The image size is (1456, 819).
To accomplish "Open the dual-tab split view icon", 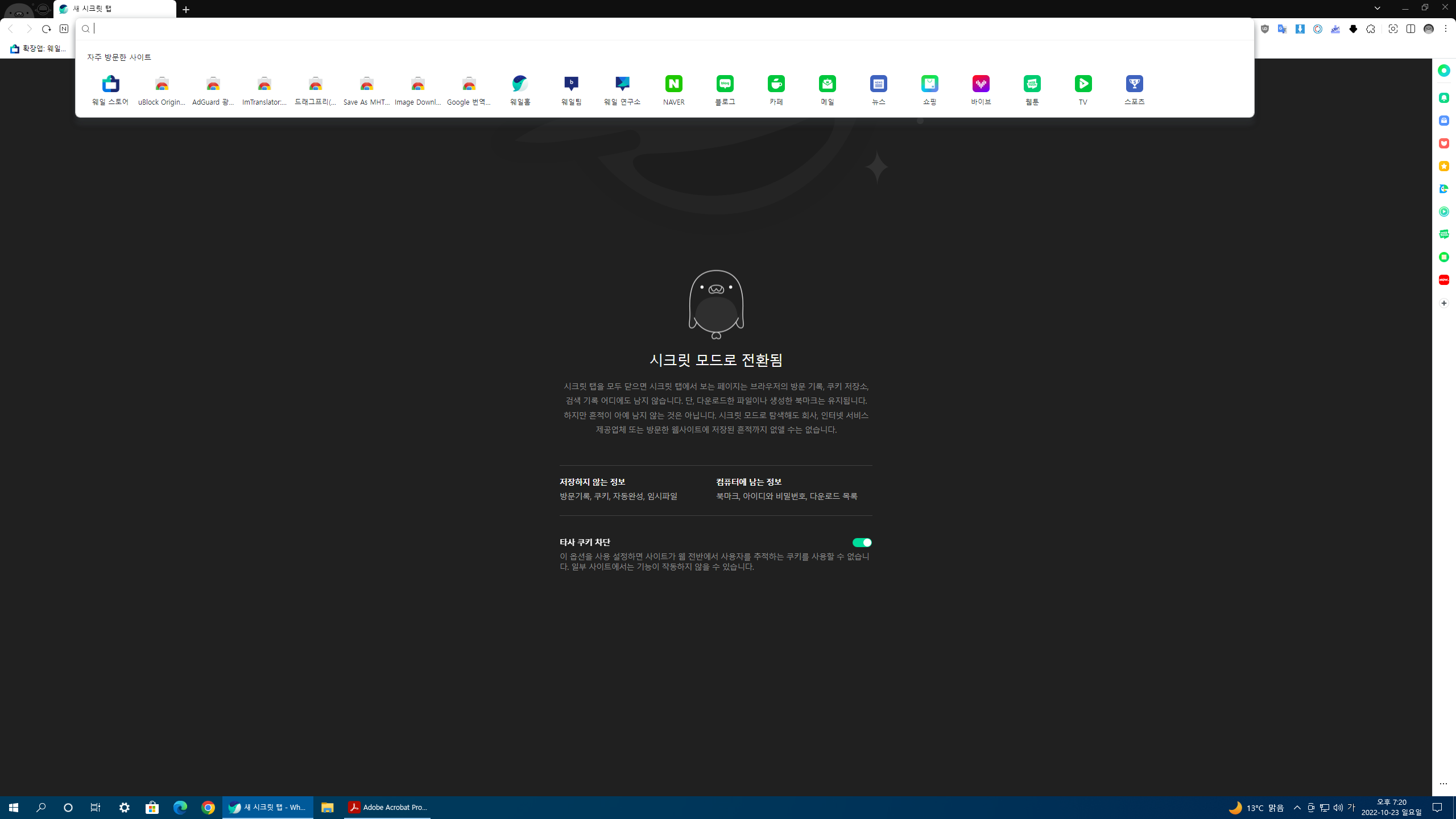I will click(x=1410, y=29).
